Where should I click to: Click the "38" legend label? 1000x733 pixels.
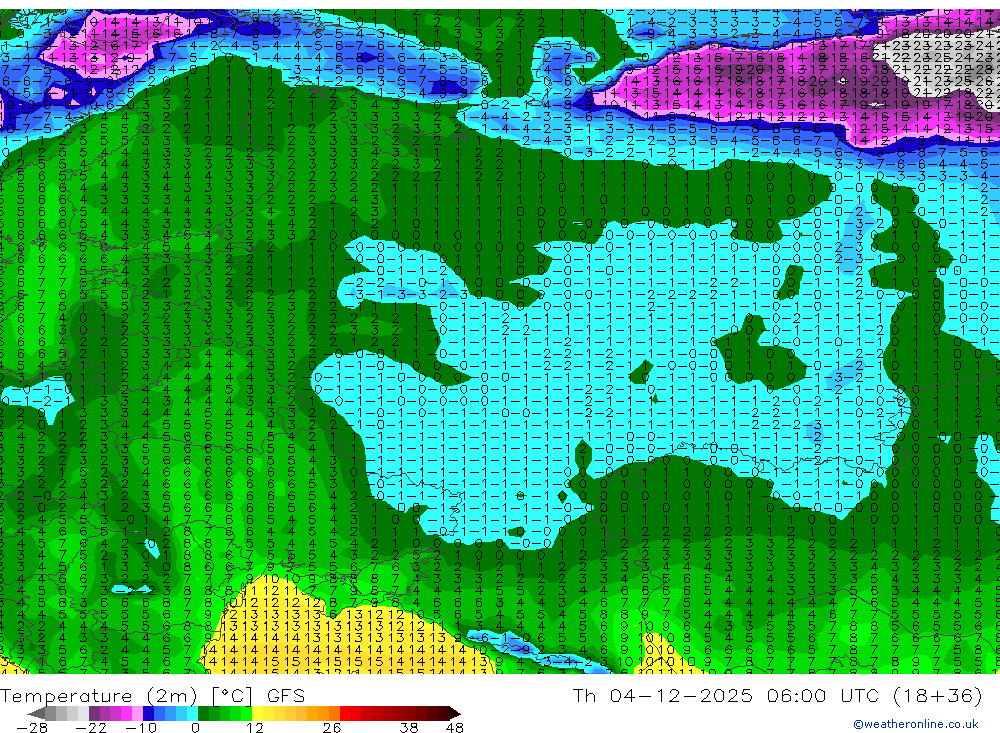[x=409, y=728]
